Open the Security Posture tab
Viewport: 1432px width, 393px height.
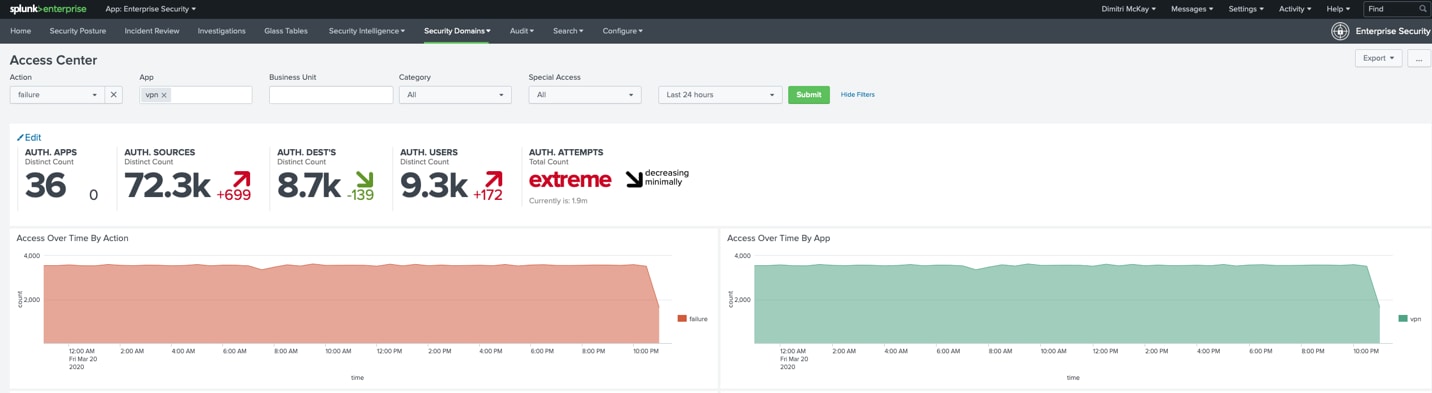[x=78, y=31]
